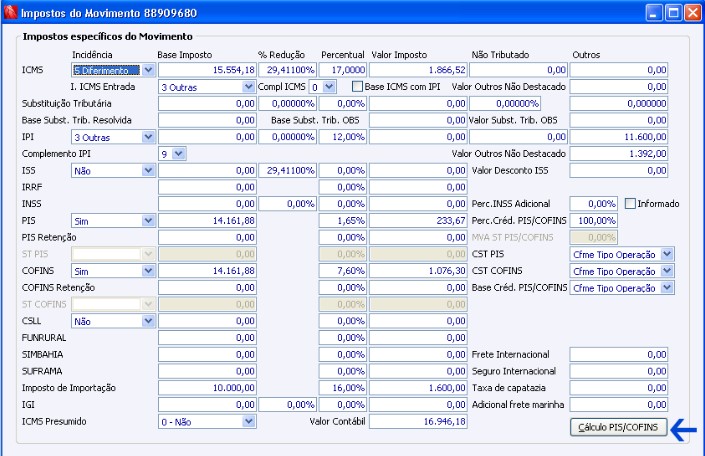The width and height of the screenshot is (705, 456).
Task: Click IPI Valor Outros Não Destacado 1.392,00
Action: tap(619, 154)
